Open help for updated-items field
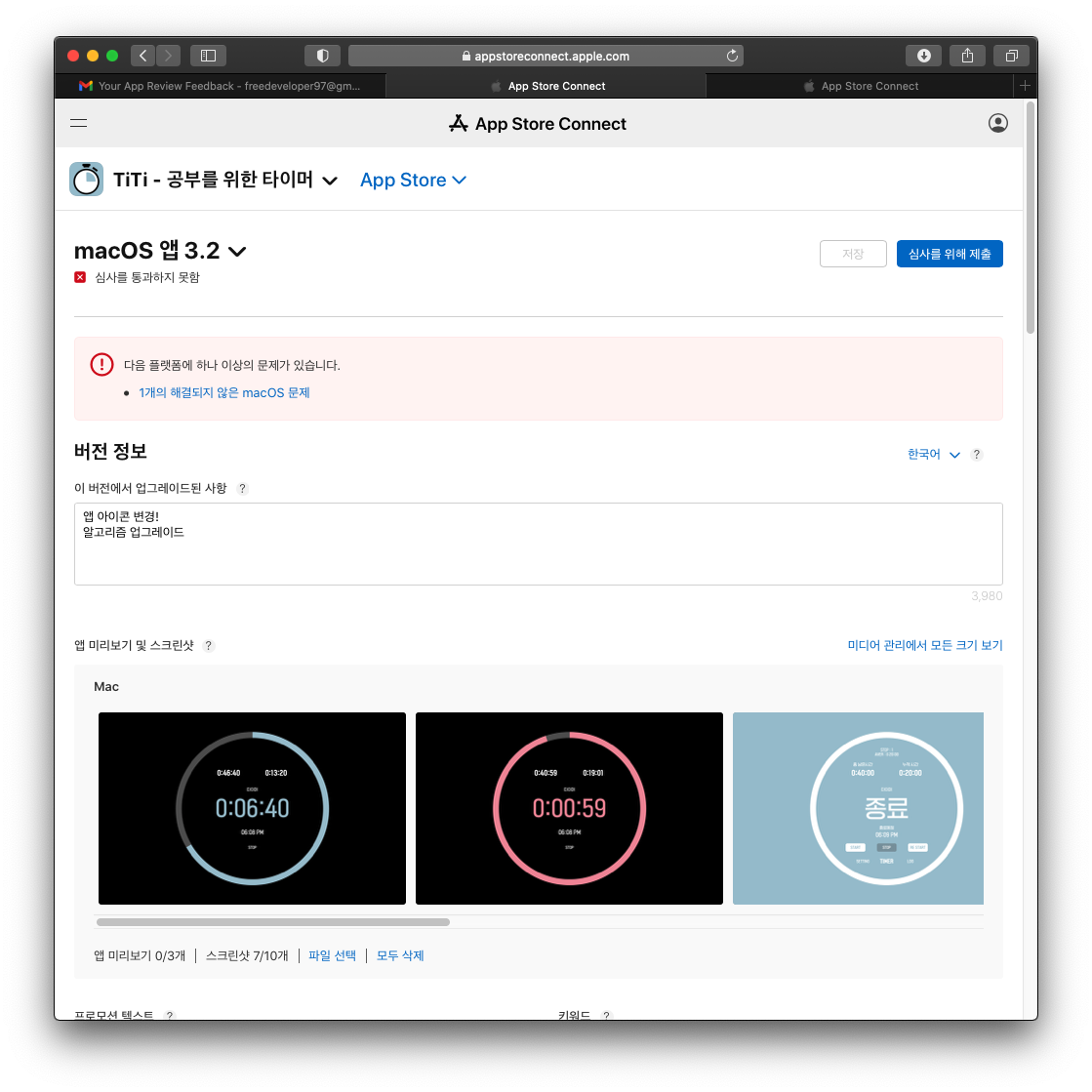 (242, 488)
